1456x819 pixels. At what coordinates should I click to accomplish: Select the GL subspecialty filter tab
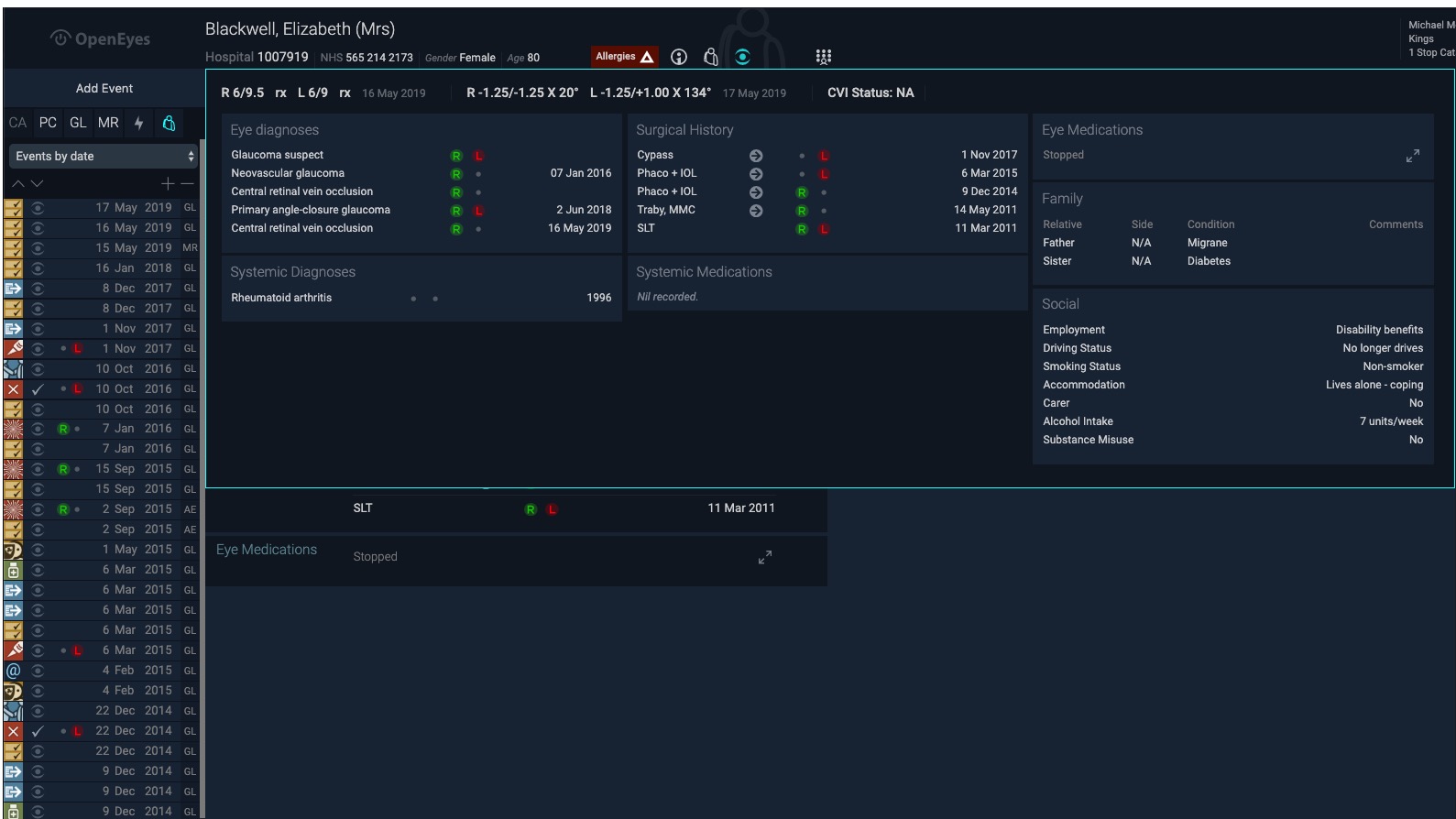click(x=78, y=123)
